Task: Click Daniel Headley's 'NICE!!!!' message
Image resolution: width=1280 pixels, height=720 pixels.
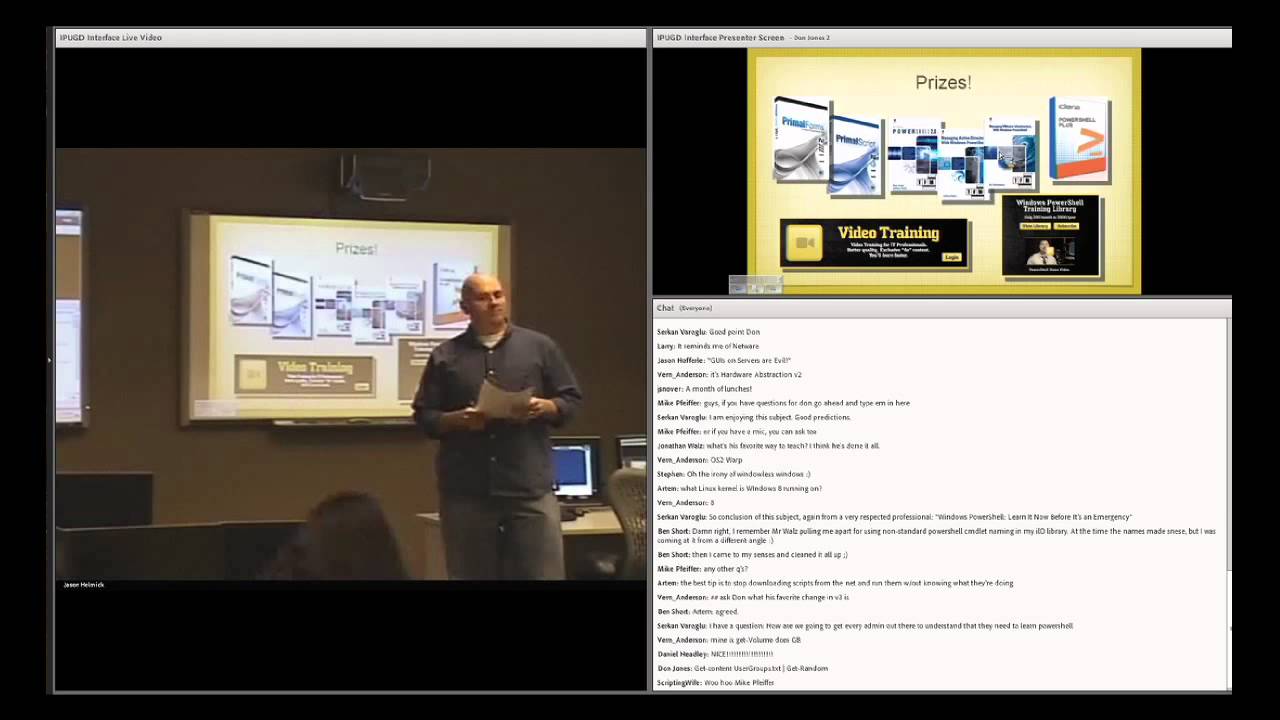Action: pos(715,654)
